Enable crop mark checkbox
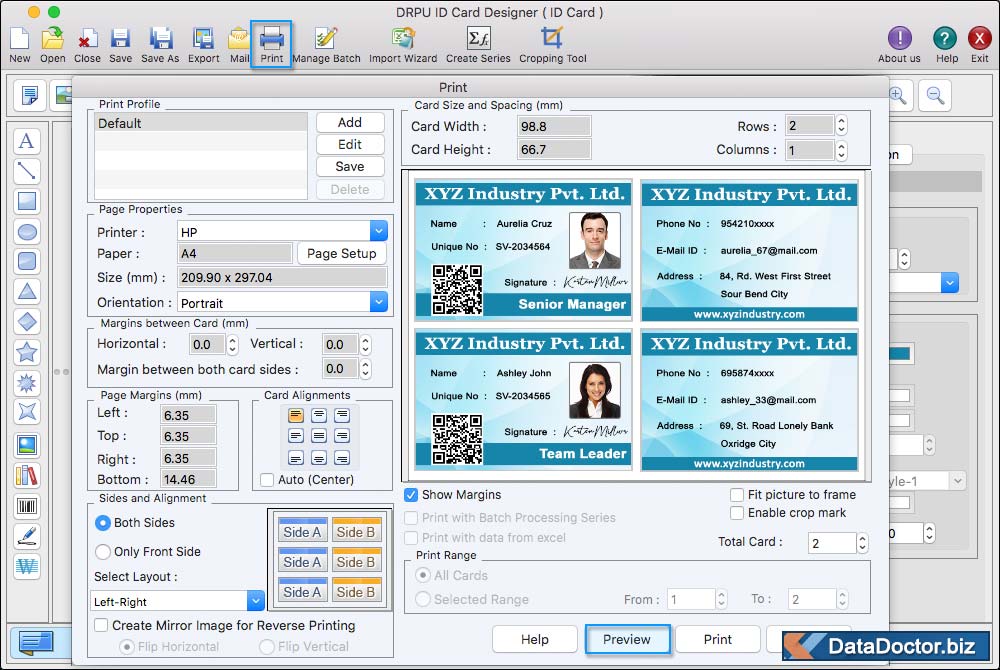Screen dimensions: 1000x670 coord(737,513)
